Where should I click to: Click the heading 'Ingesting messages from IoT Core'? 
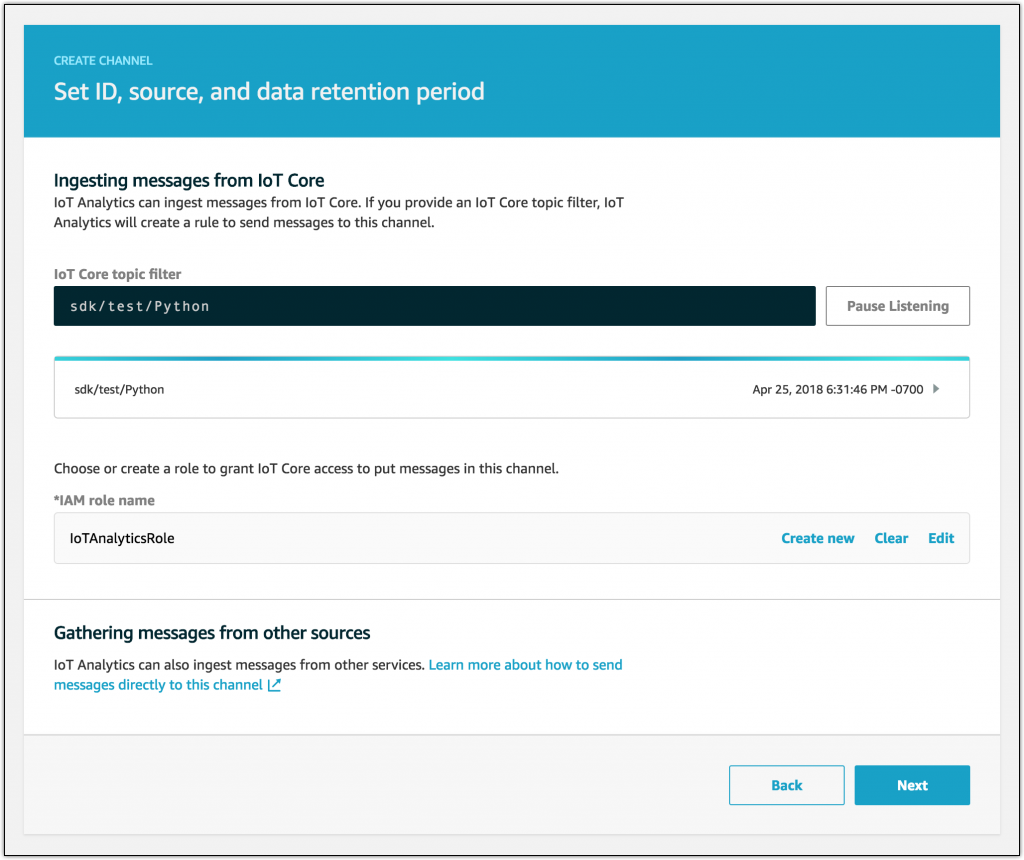tap(189, 180)
